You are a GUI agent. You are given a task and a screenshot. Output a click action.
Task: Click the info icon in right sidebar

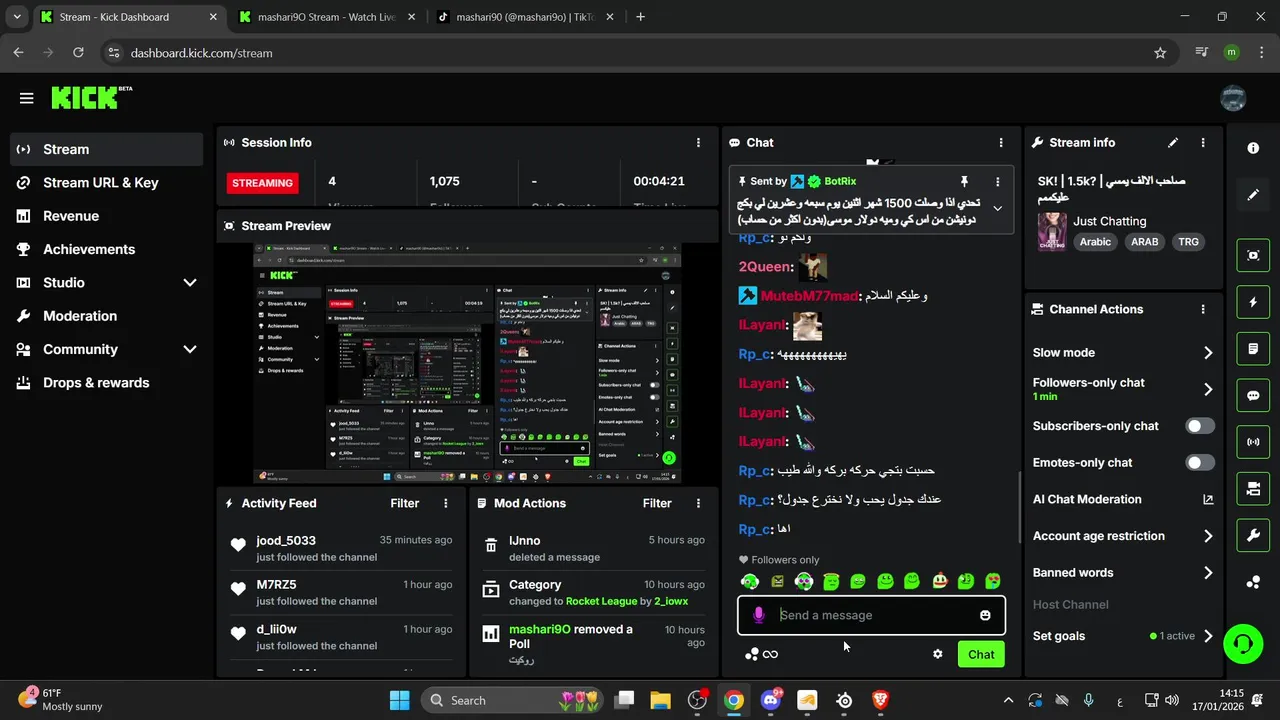click(1253, 148)
